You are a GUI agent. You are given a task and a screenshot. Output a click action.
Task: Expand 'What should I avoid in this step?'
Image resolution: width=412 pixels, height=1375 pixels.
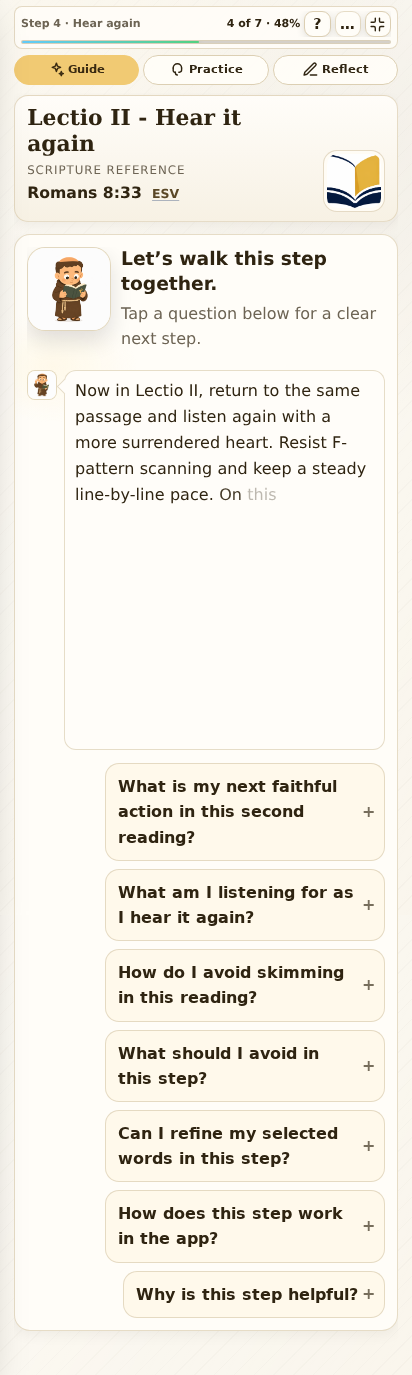(x=245, y=1066)
